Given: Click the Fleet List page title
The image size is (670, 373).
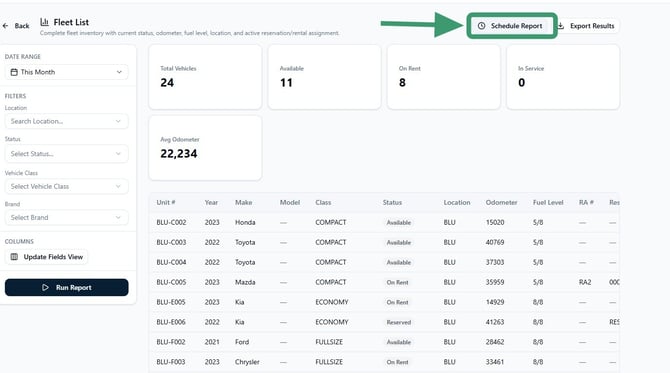Looking at the screenshot, I should pos(71,22).
